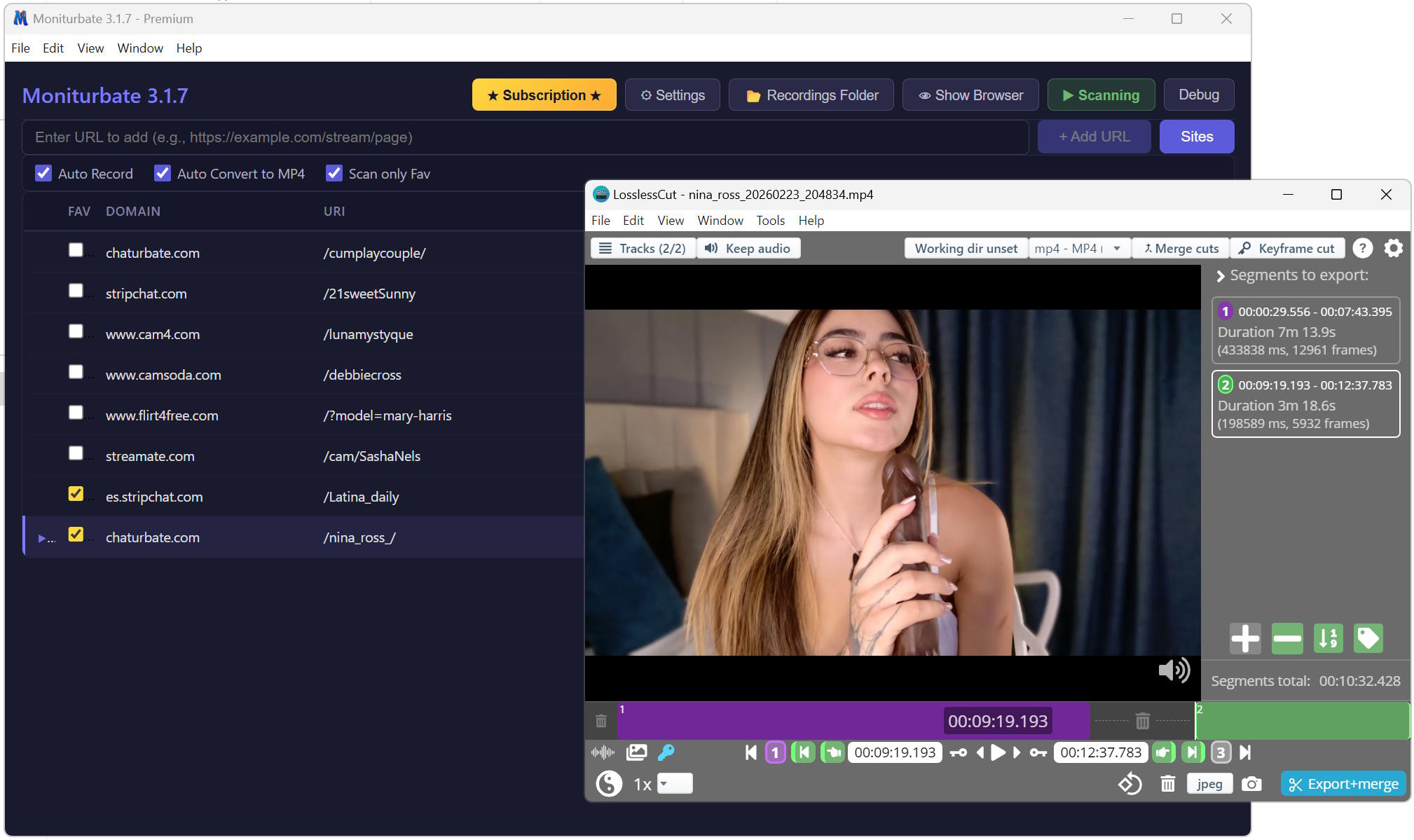
Task: Expand the chaturbate.com nina_ross row
Action: tap(41, 538)
